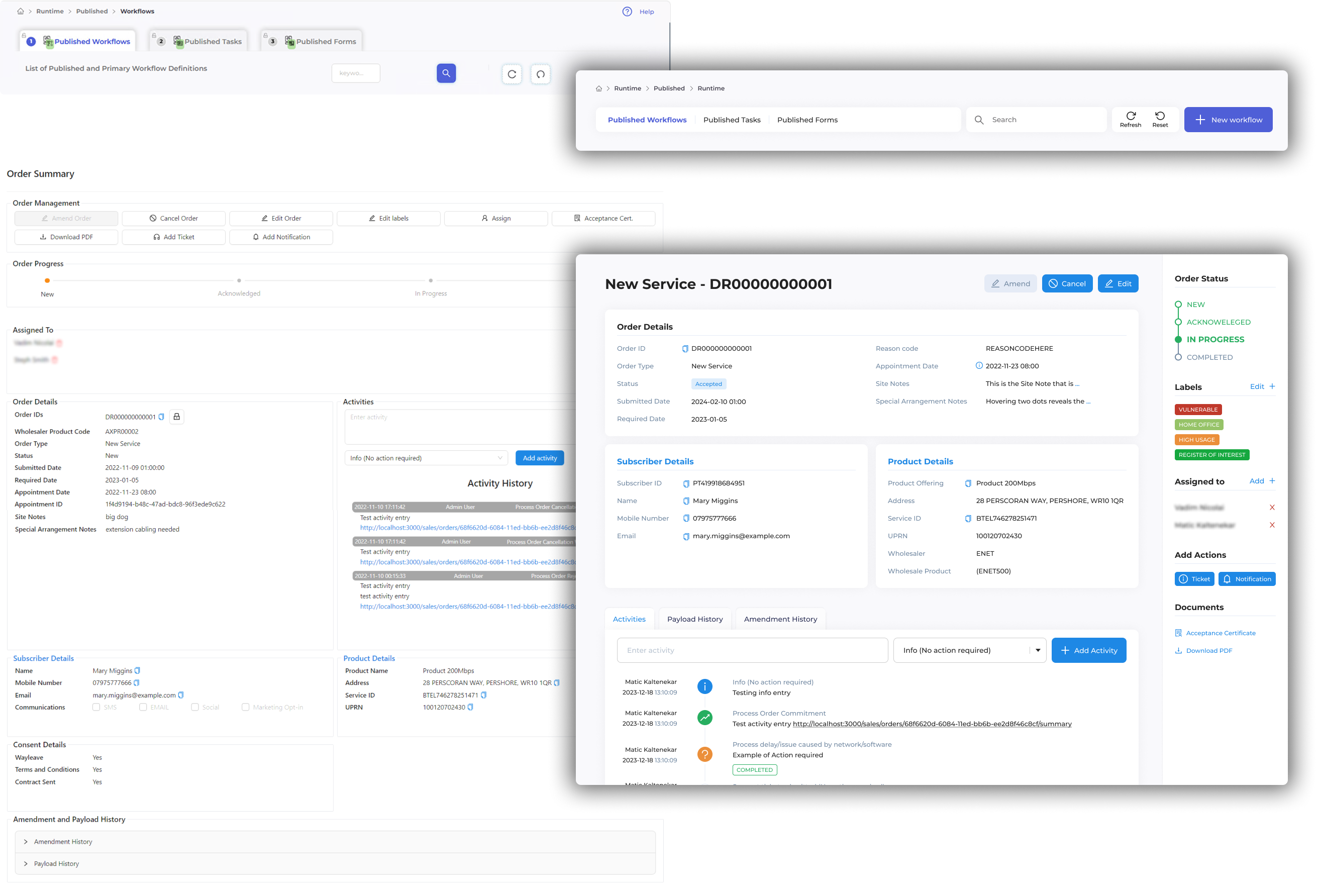
Task: Click the New workflow button
Action: 1228,120
